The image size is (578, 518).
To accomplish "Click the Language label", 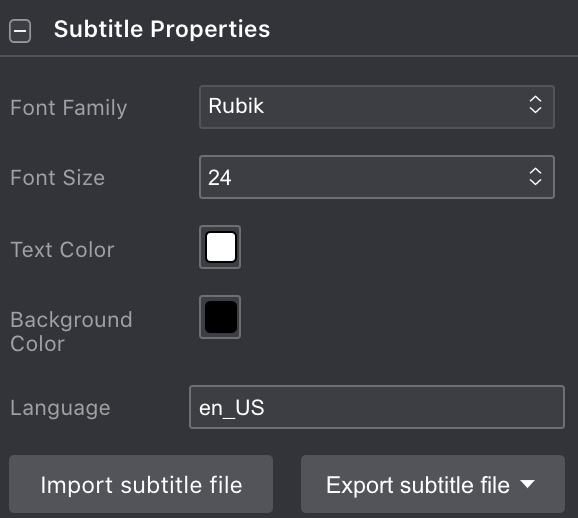I will [x=60, y=408].
